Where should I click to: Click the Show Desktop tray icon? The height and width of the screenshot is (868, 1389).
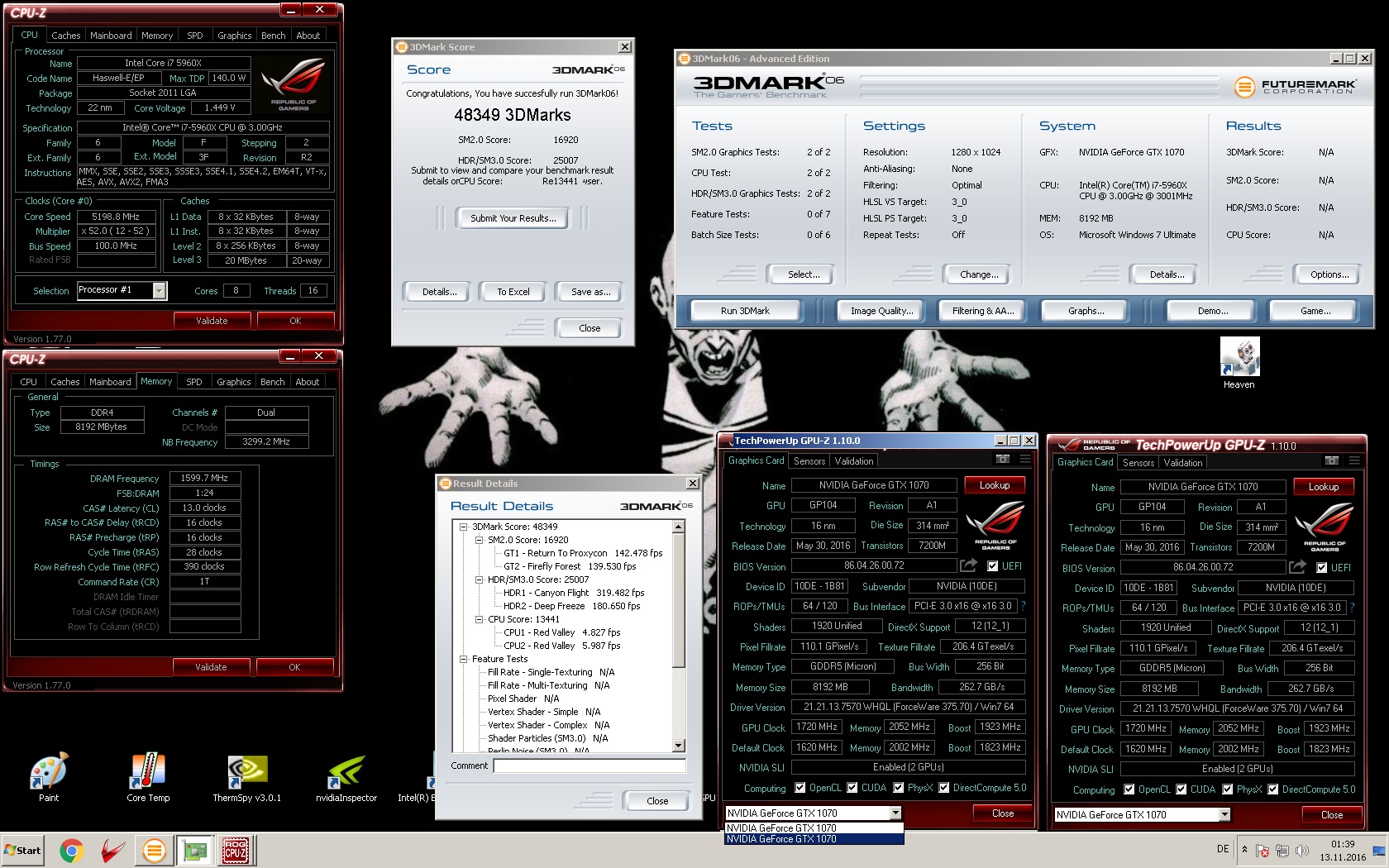coord(1378,851)
